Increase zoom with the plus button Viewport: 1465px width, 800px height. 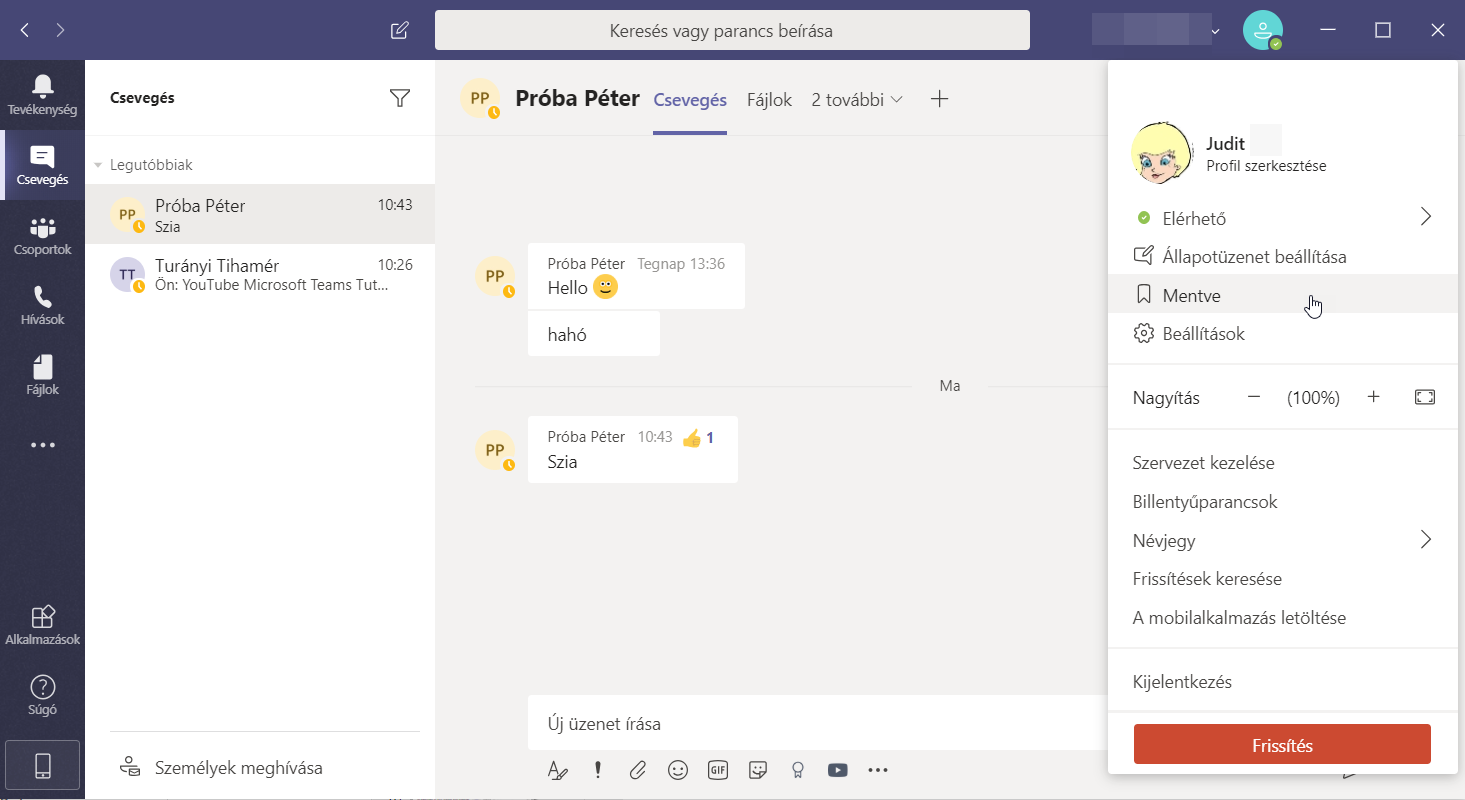pos(1373,397)
